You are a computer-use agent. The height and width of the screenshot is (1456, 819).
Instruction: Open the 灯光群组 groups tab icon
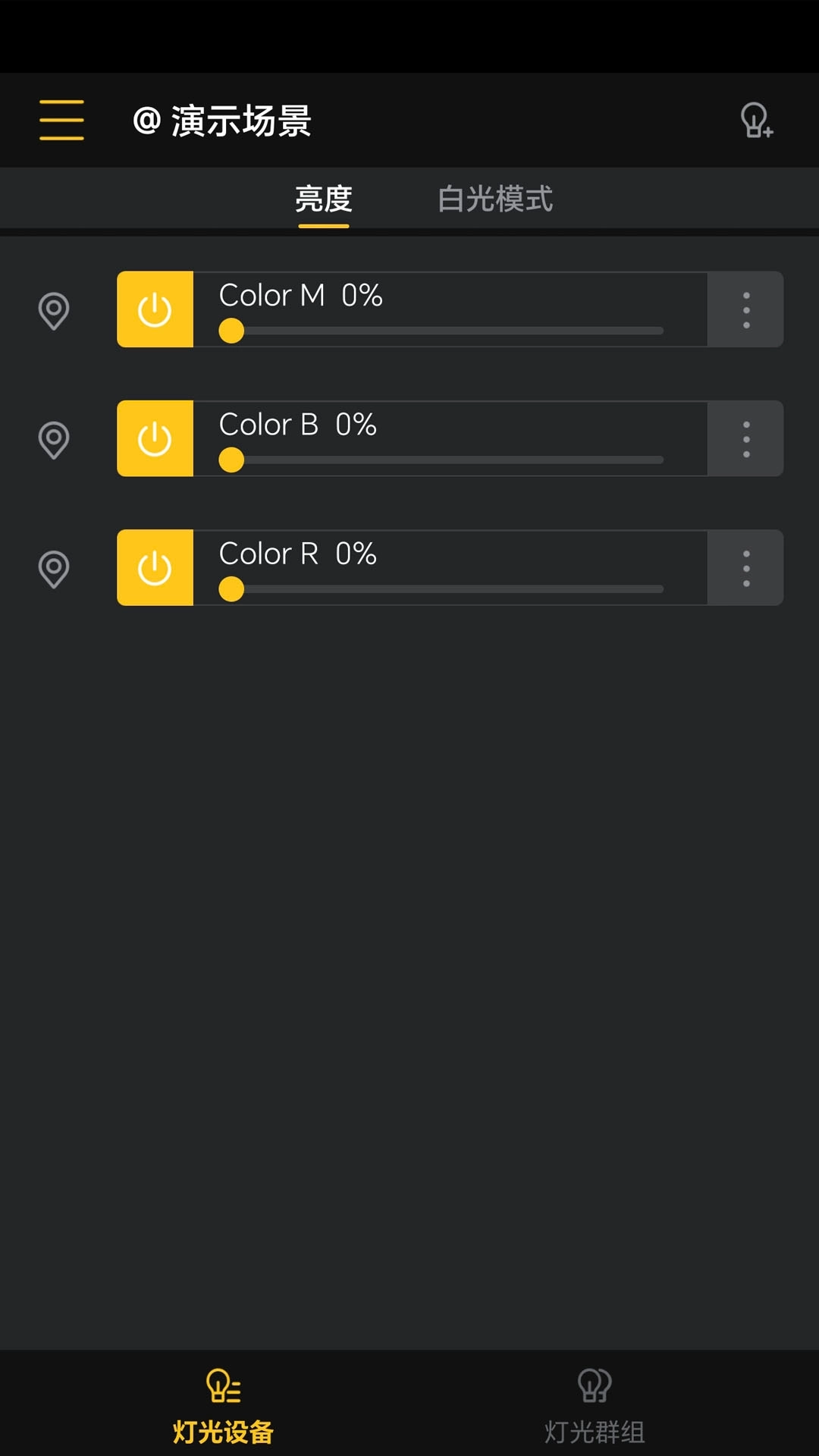(595, 1386)
